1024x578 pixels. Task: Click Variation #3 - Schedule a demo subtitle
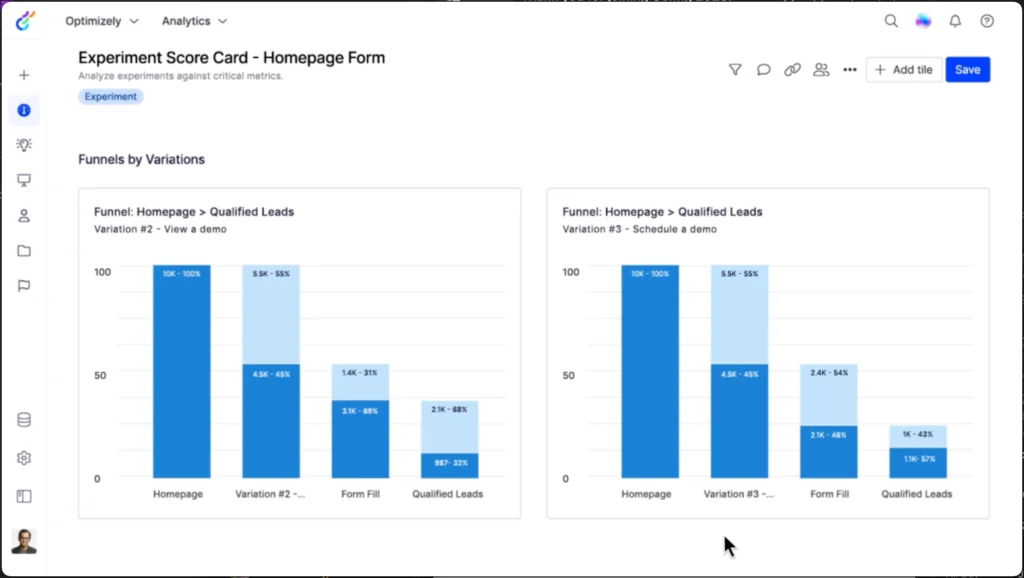(x=639, y=229)
